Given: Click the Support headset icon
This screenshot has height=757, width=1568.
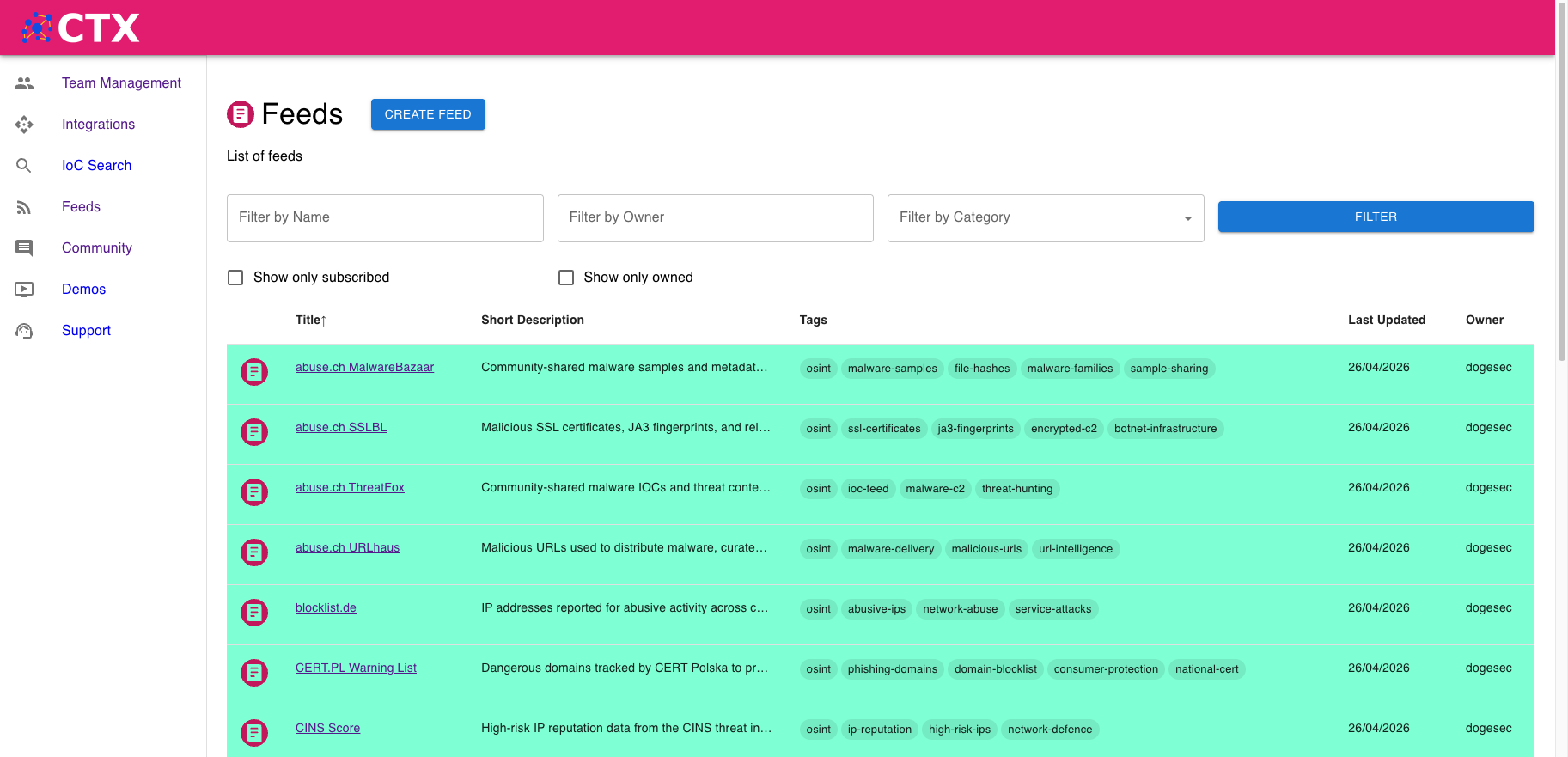Looking at the screenshot, I should click(24, 331).
